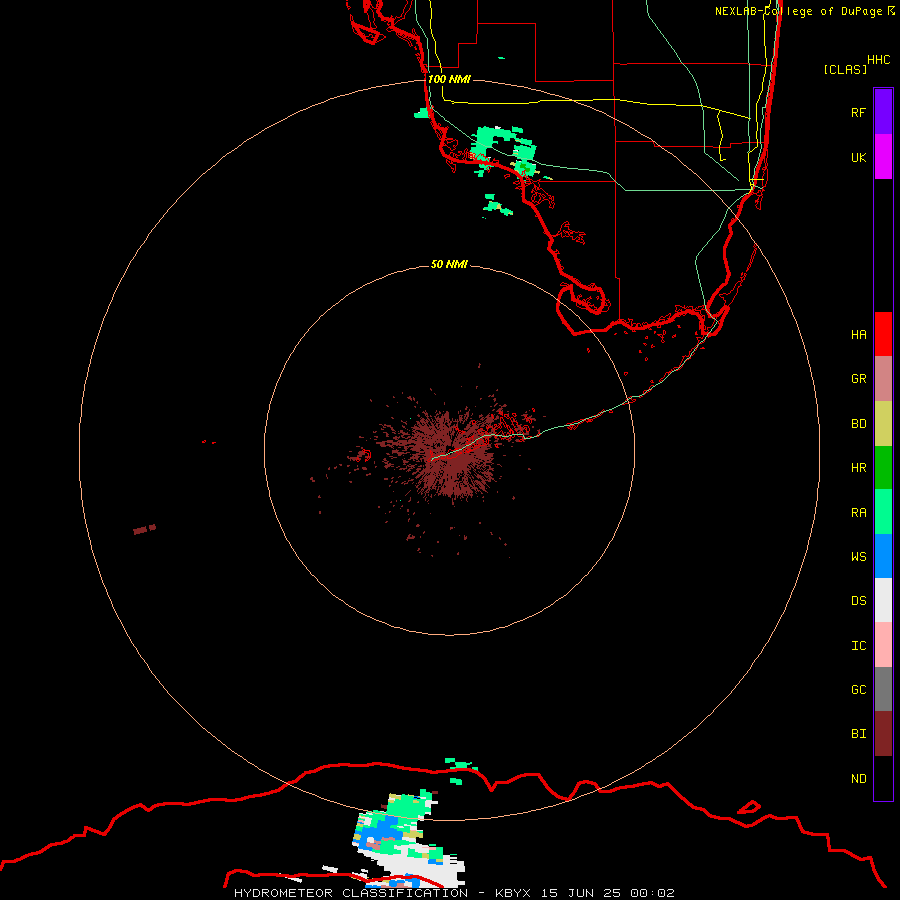Viewport: 900px width, 900px height.
Task: Click the ND black legend swatch
Action: coord(883,778)
